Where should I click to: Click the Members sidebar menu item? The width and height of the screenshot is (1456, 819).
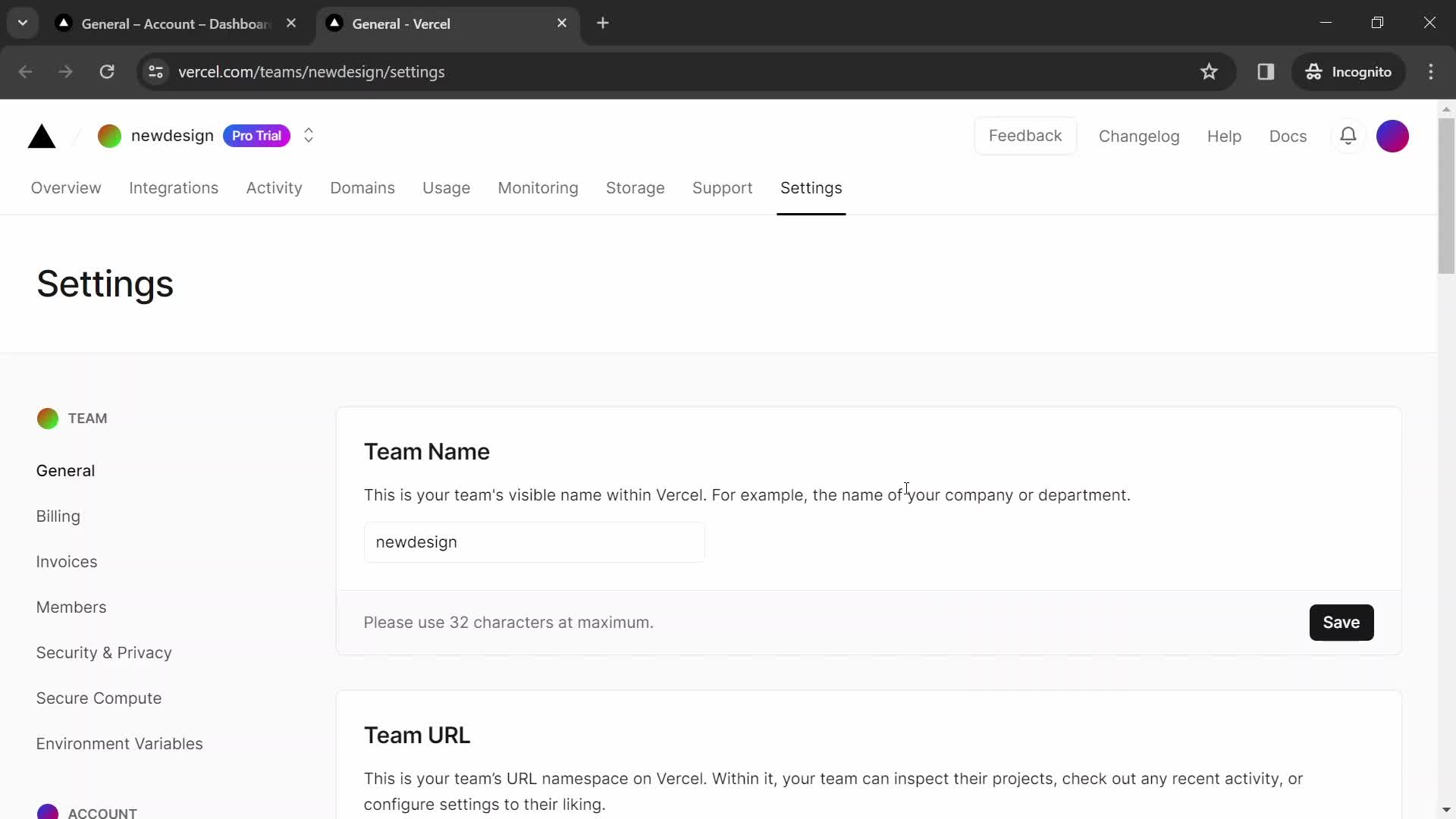point(70,607)
